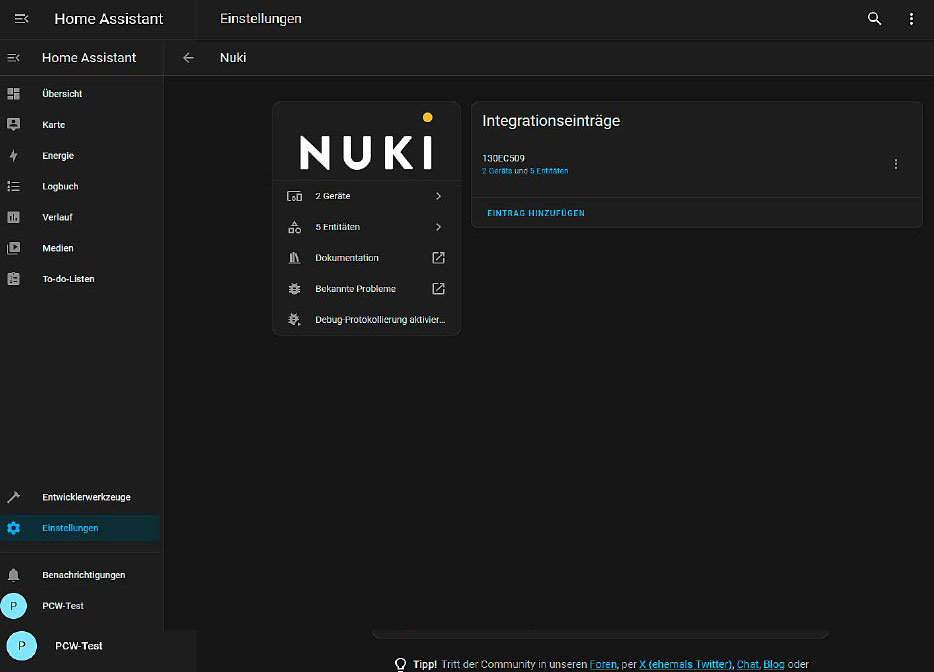This screenshot has width=934, height=672.
Task: Select Logbuch in the sidebar
Action: [60, 187]
